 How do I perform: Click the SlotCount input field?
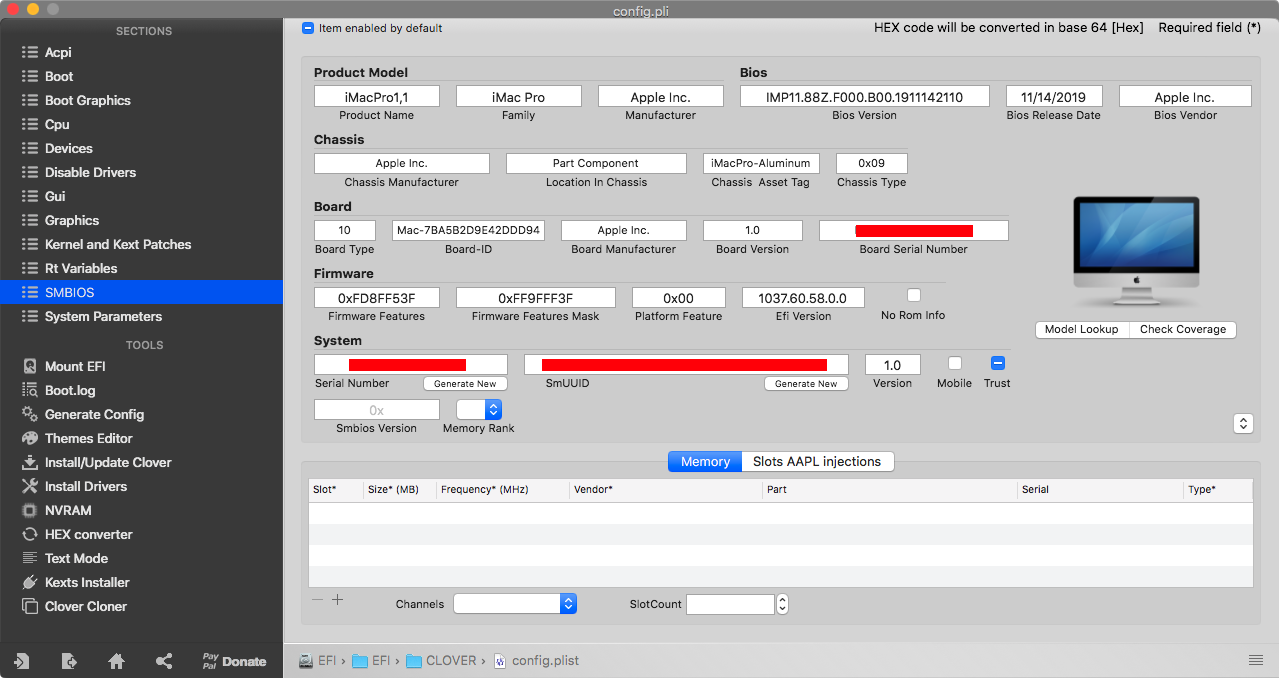click(x=730, y=604)
